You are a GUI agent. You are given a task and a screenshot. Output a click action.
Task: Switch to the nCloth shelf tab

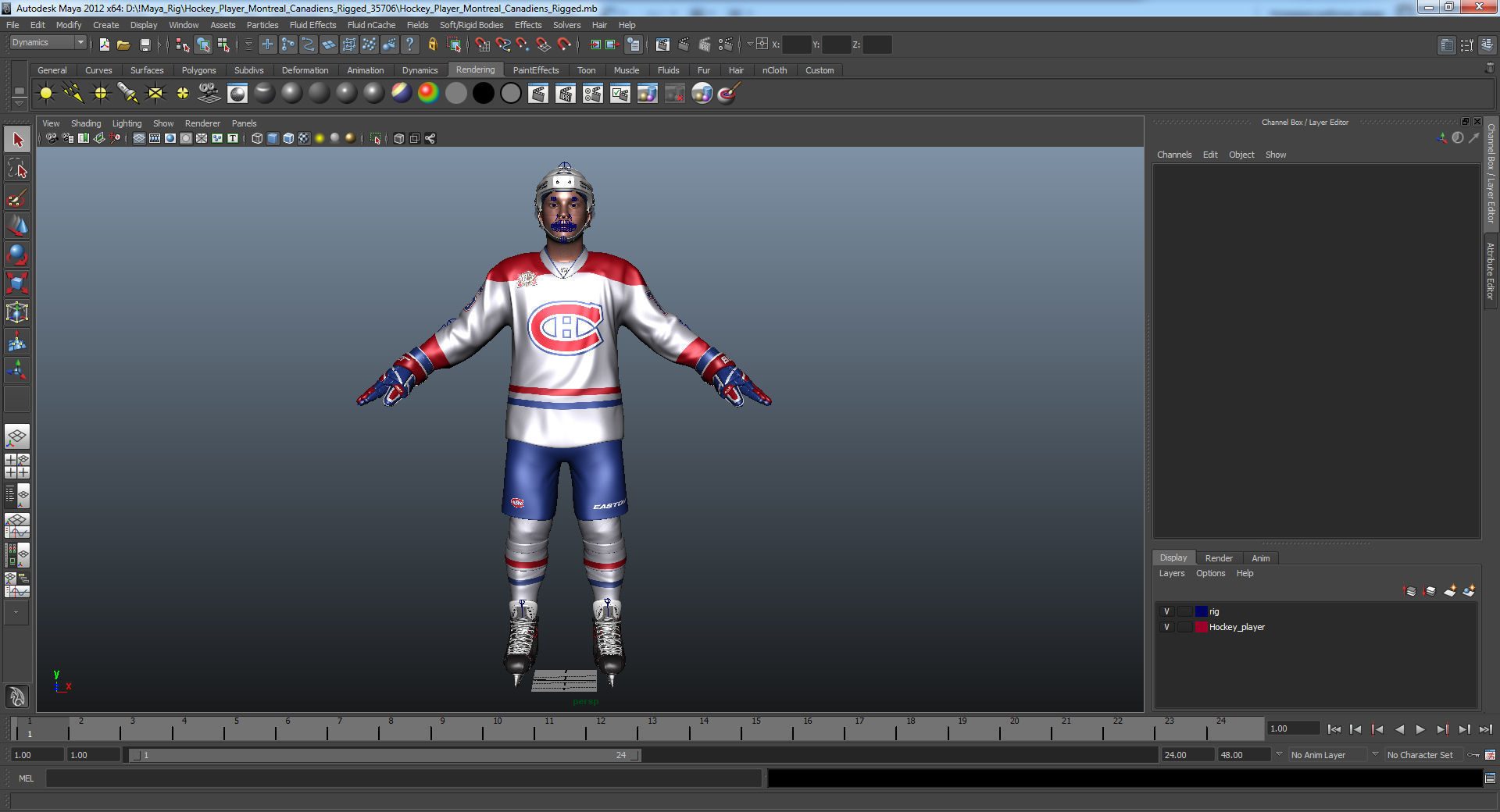[x=774, y=70]
